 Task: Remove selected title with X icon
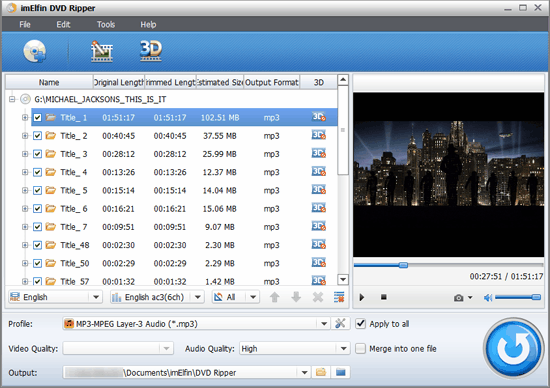point(318,297)
